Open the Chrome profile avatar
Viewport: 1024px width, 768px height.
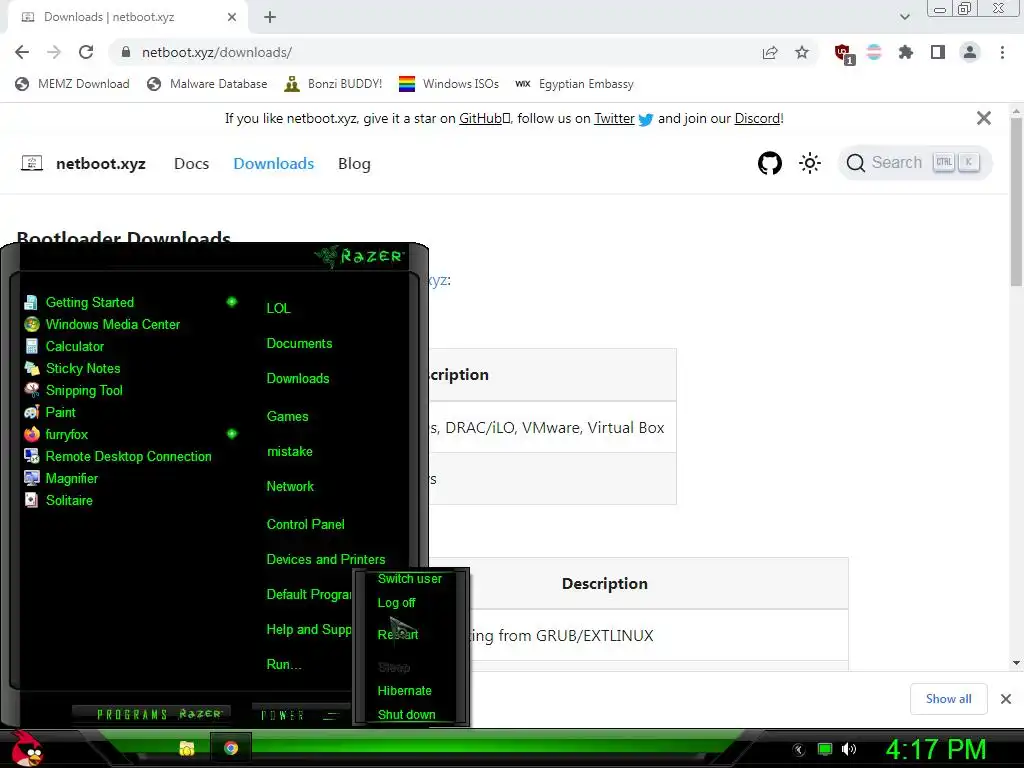pos(970,52)
